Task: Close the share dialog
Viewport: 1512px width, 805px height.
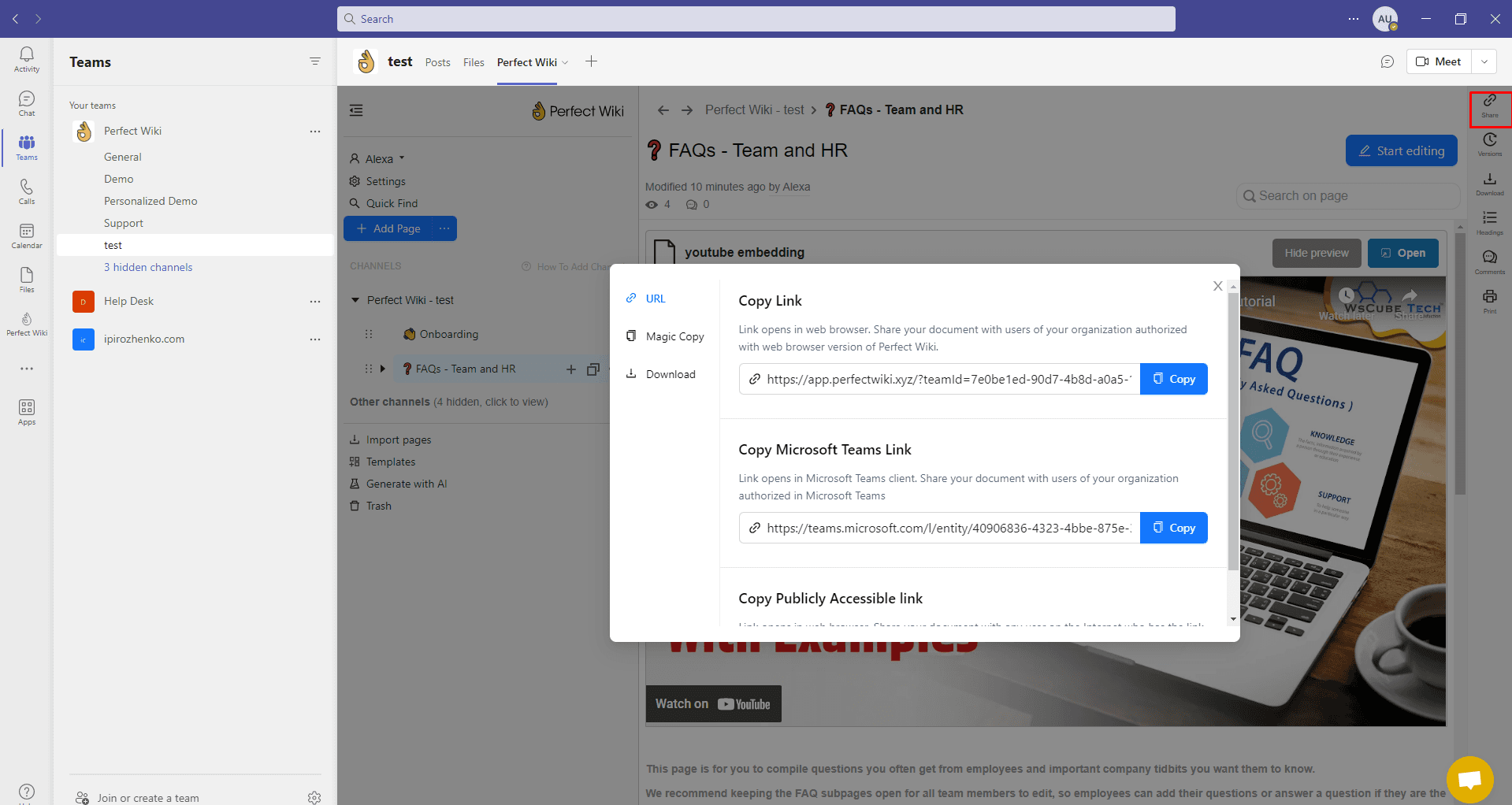Action: tap(1218, 286)
